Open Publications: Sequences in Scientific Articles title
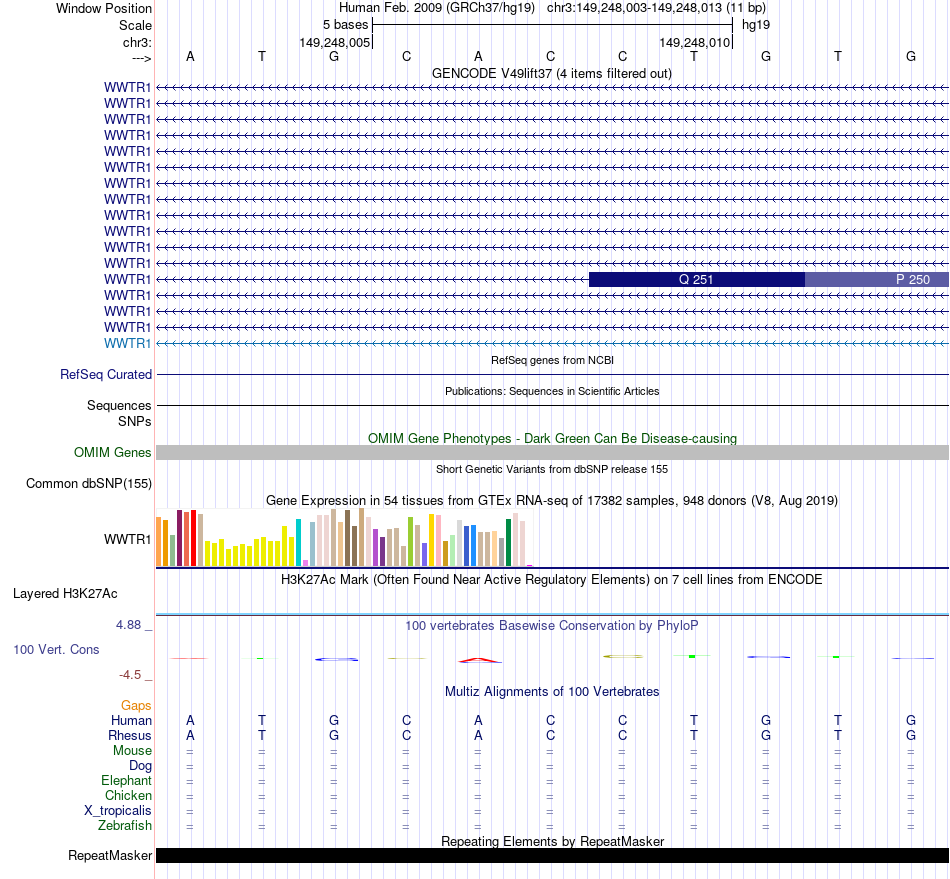Image resolution: width=950 pixels, height=879 pixels. pyautogui.click(x=552, y=391)
